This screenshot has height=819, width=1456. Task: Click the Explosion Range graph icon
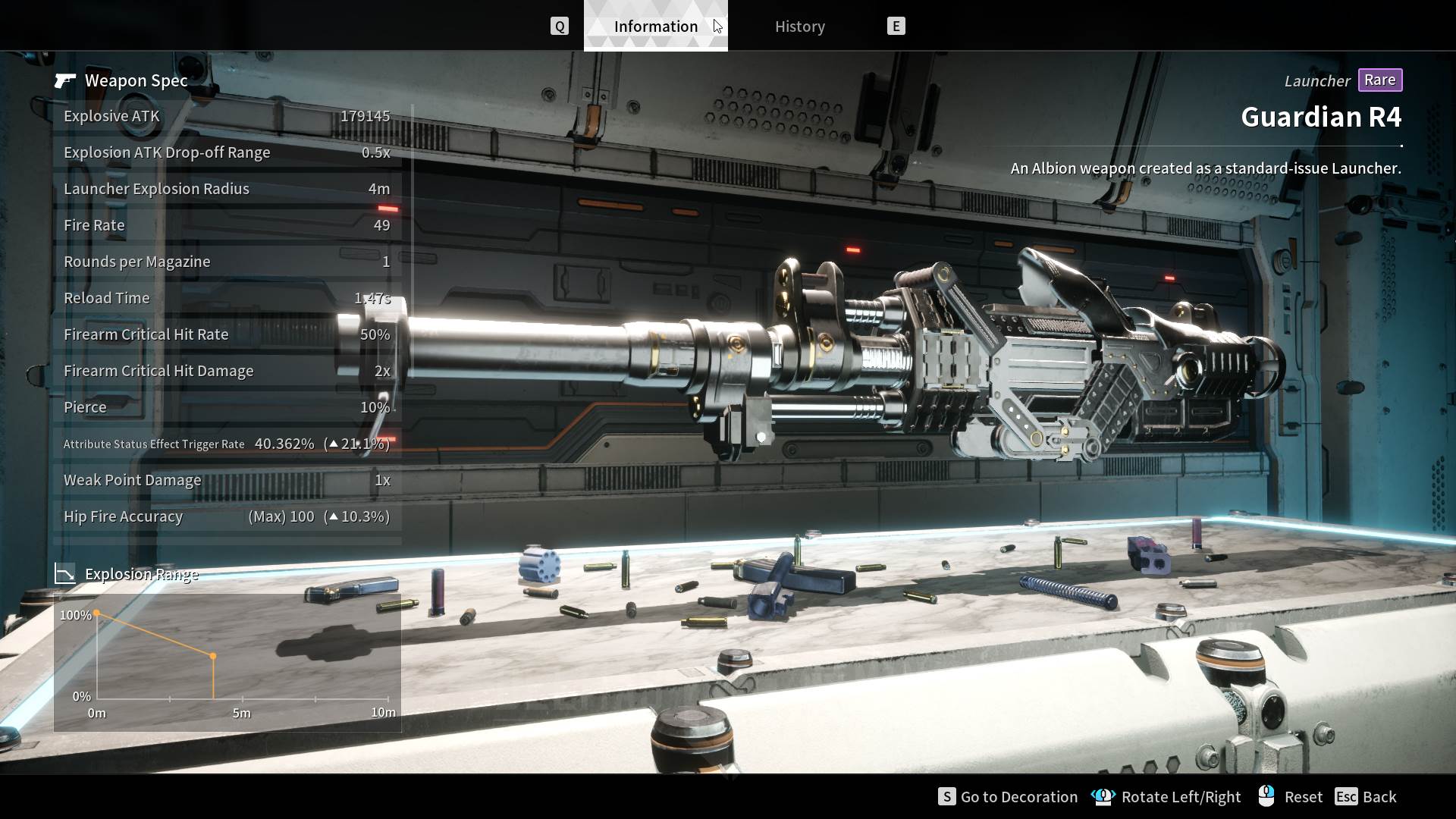pyautogui.click(x=65, y=573)
